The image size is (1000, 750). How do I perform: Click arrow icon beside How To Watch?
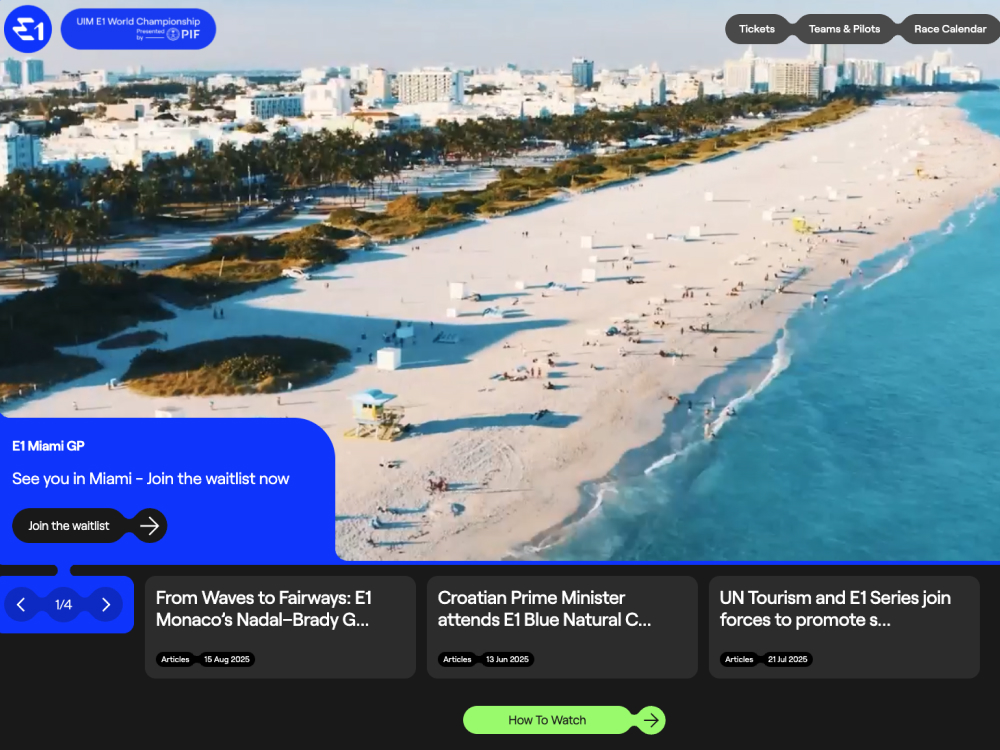pos(651,720)
